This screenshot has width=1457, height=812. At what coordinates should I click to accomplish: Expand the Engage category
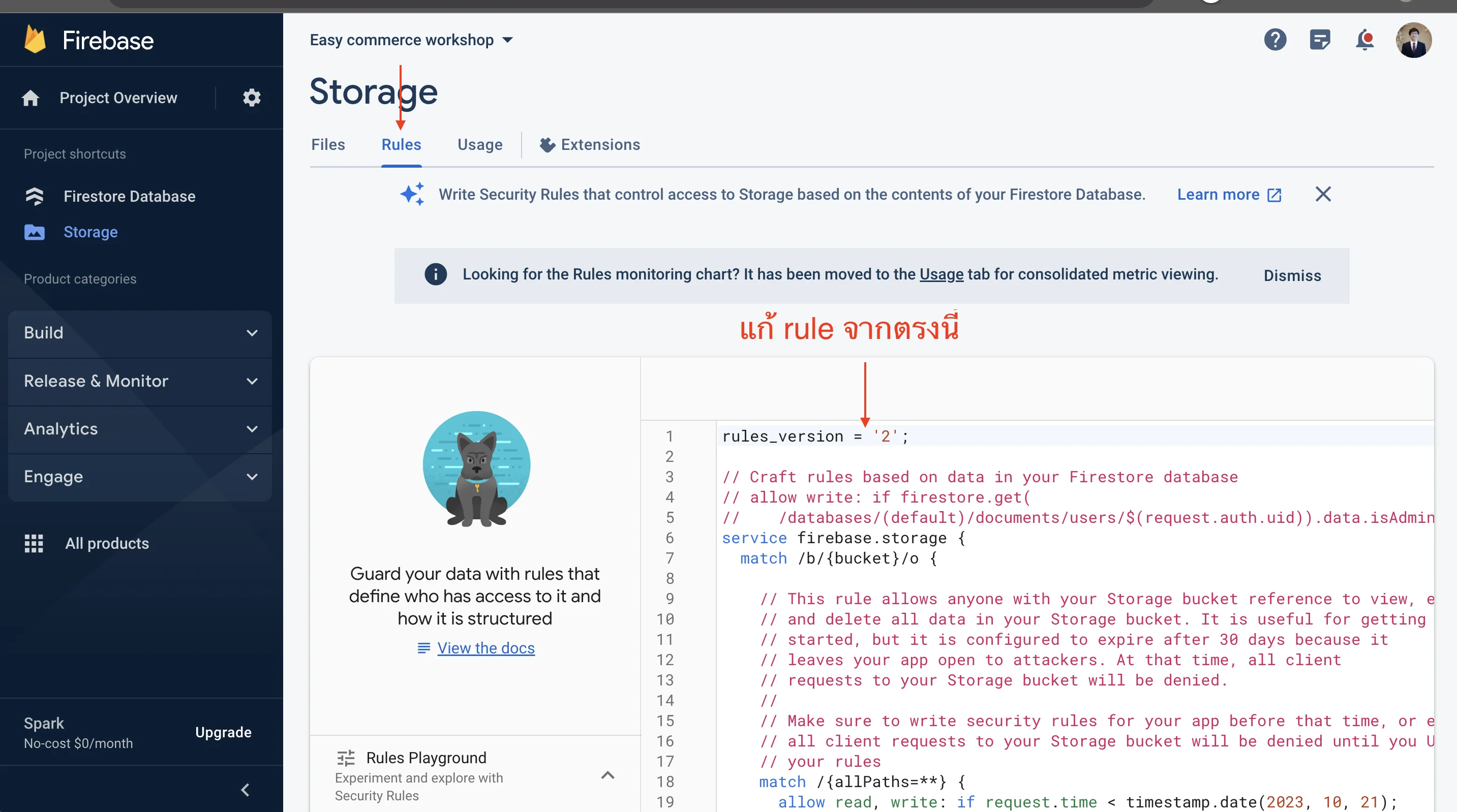[x=140, y=477]
